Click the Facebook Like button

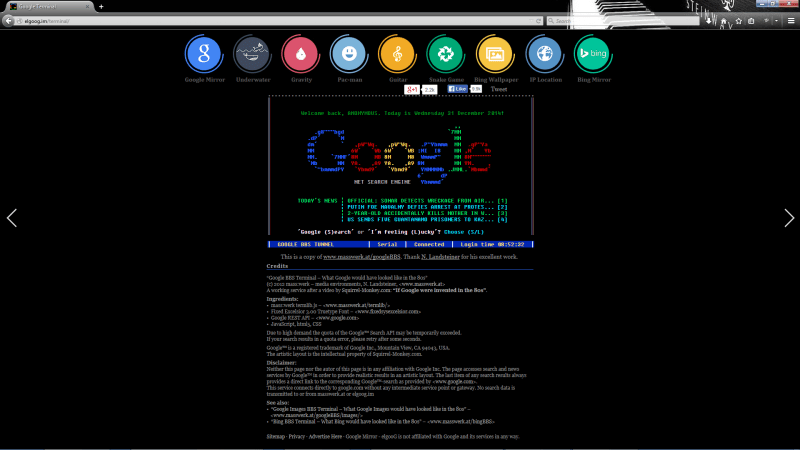pyautogui.click(x=457, y=89)
